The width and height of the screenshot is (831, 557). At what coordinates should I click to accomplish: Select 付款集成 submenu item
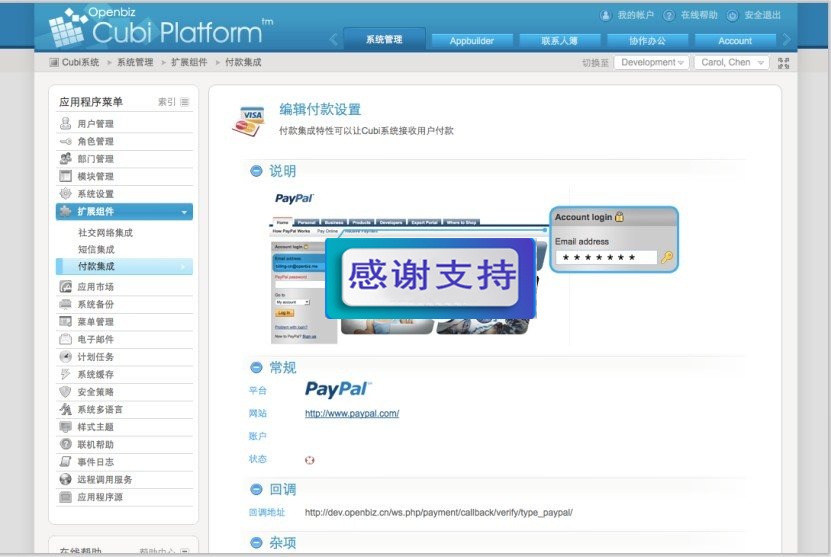(124, 266)
